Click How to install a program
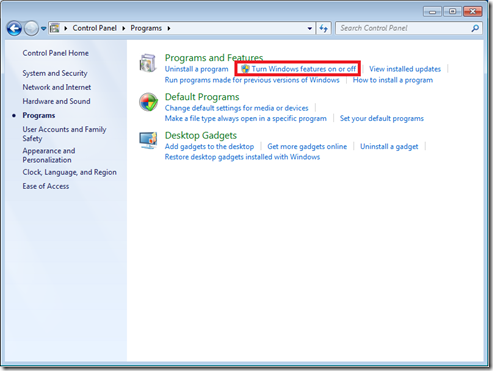The image size is (493, 371). pos(393,80)
